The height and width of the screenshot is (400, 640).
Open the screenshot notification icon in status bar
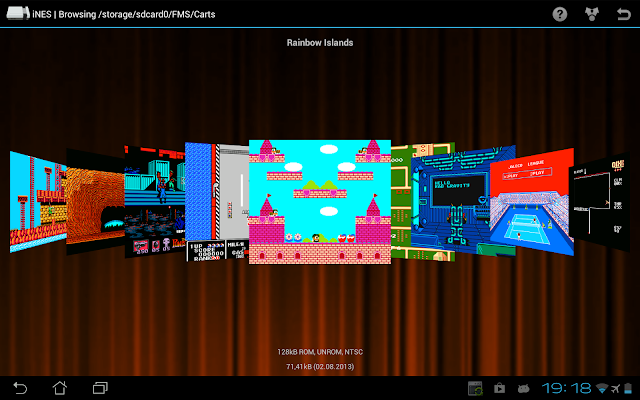pos(475,388)
